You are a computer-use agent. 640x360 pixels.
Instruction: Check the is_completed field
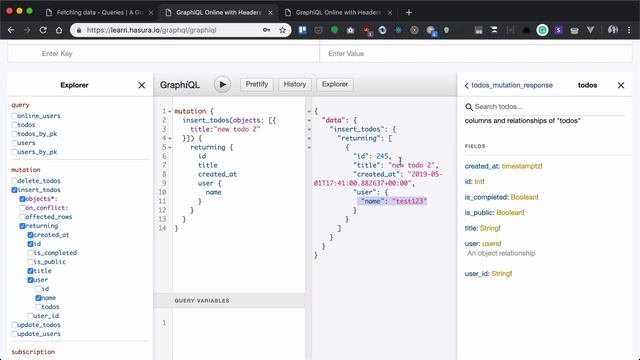click(30, 253)
